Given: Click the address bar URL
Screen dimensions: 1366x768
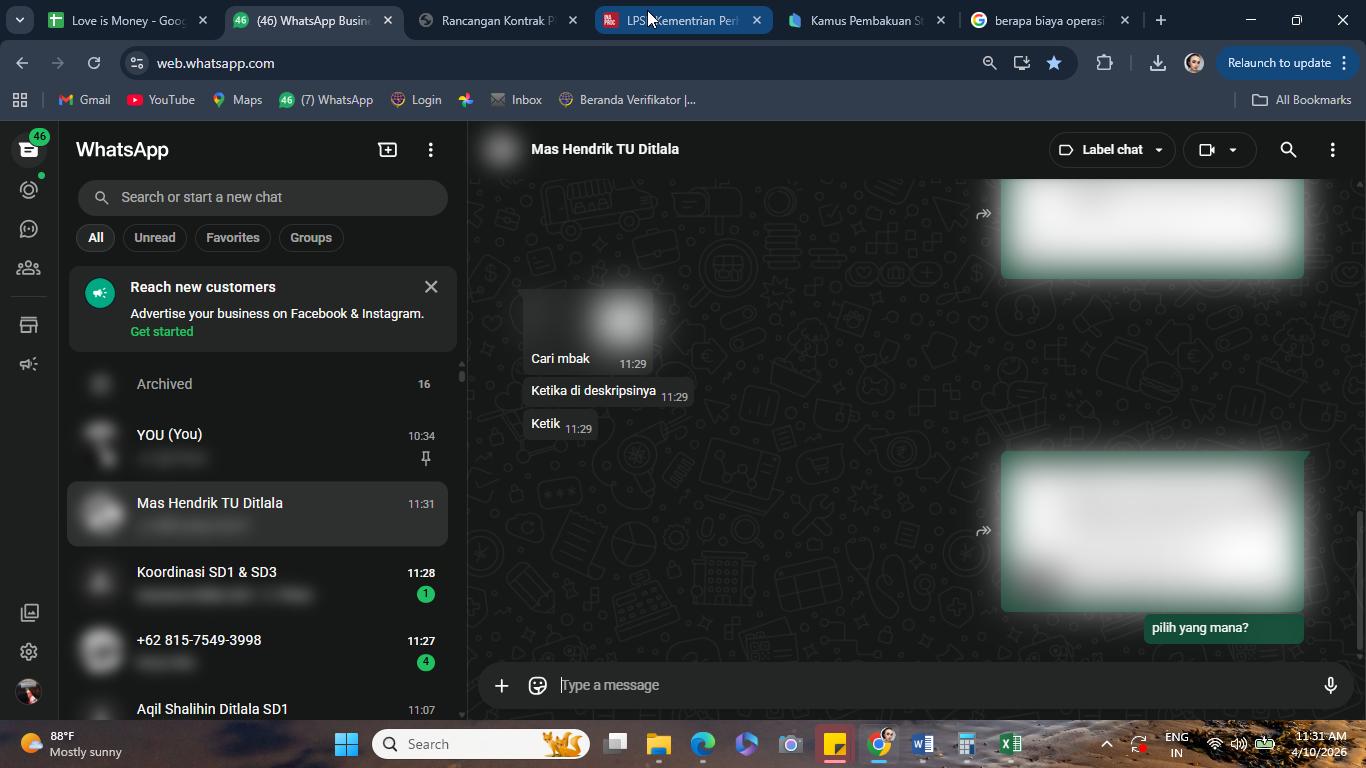Looking at the screenshot, I should coord(215,63).
